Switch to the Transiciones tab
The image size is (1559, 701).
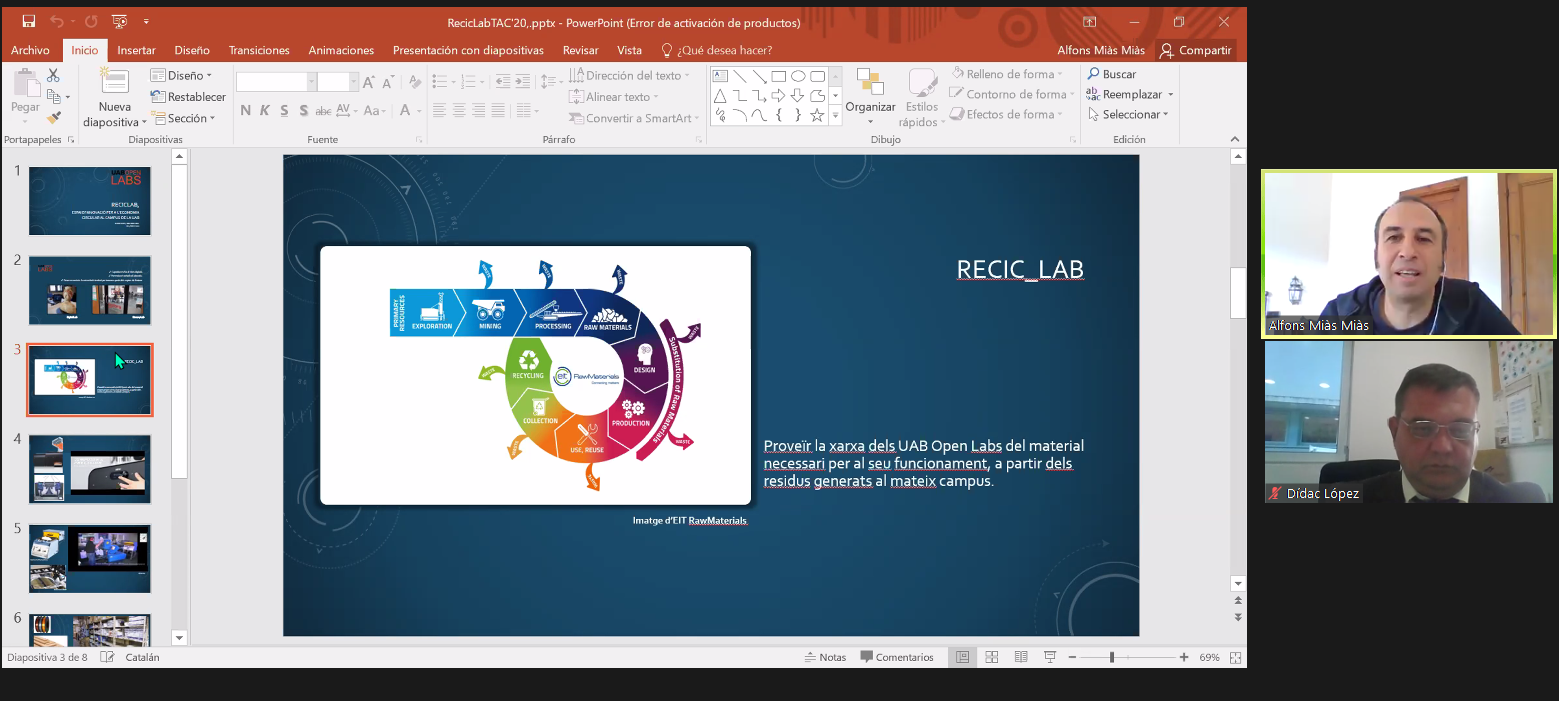click(x=259, y=50)
